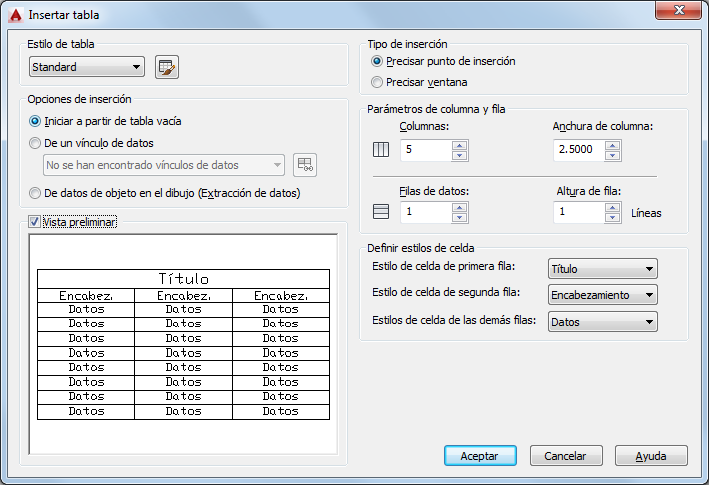Click the Cancelar button
Image resolution: width=709 pixels, height=485 pixels.
pos(566,456)
